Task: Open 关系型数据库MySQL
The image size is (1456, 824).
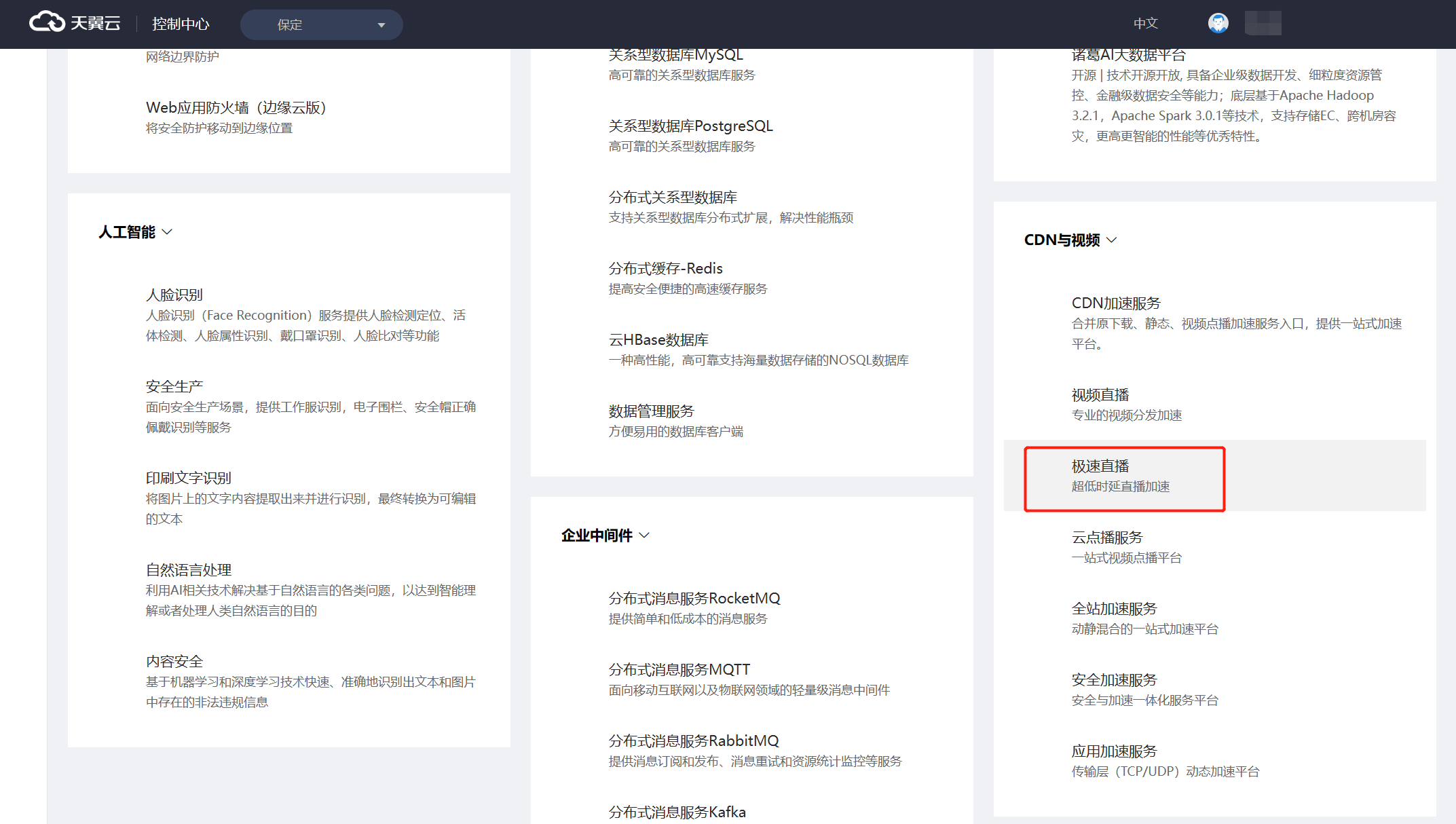Action: [676, 55]
